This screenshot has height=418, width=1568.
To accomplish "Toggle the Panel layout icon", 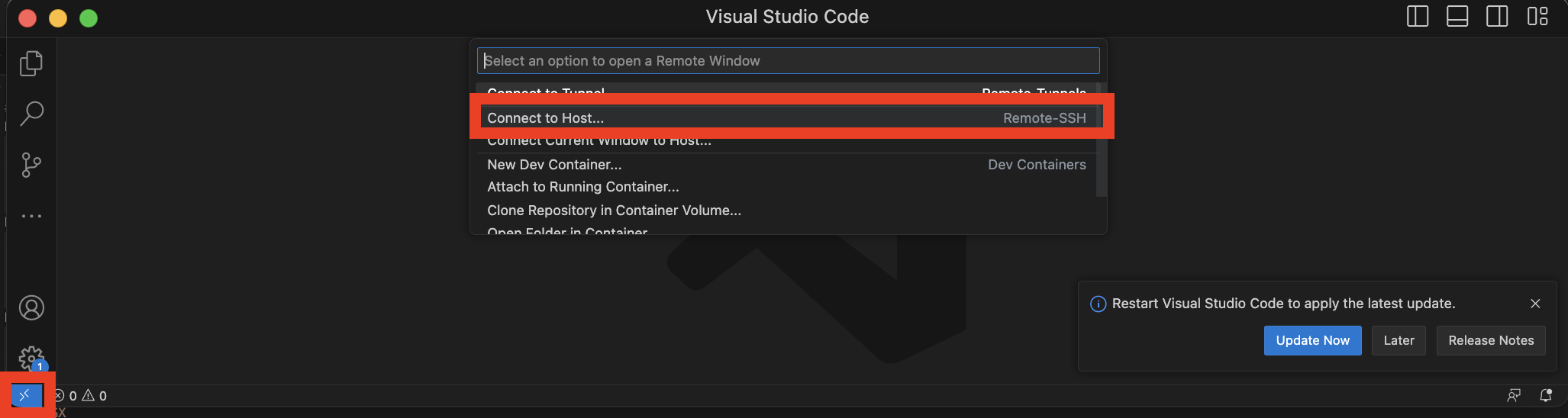I will 1457,16.
